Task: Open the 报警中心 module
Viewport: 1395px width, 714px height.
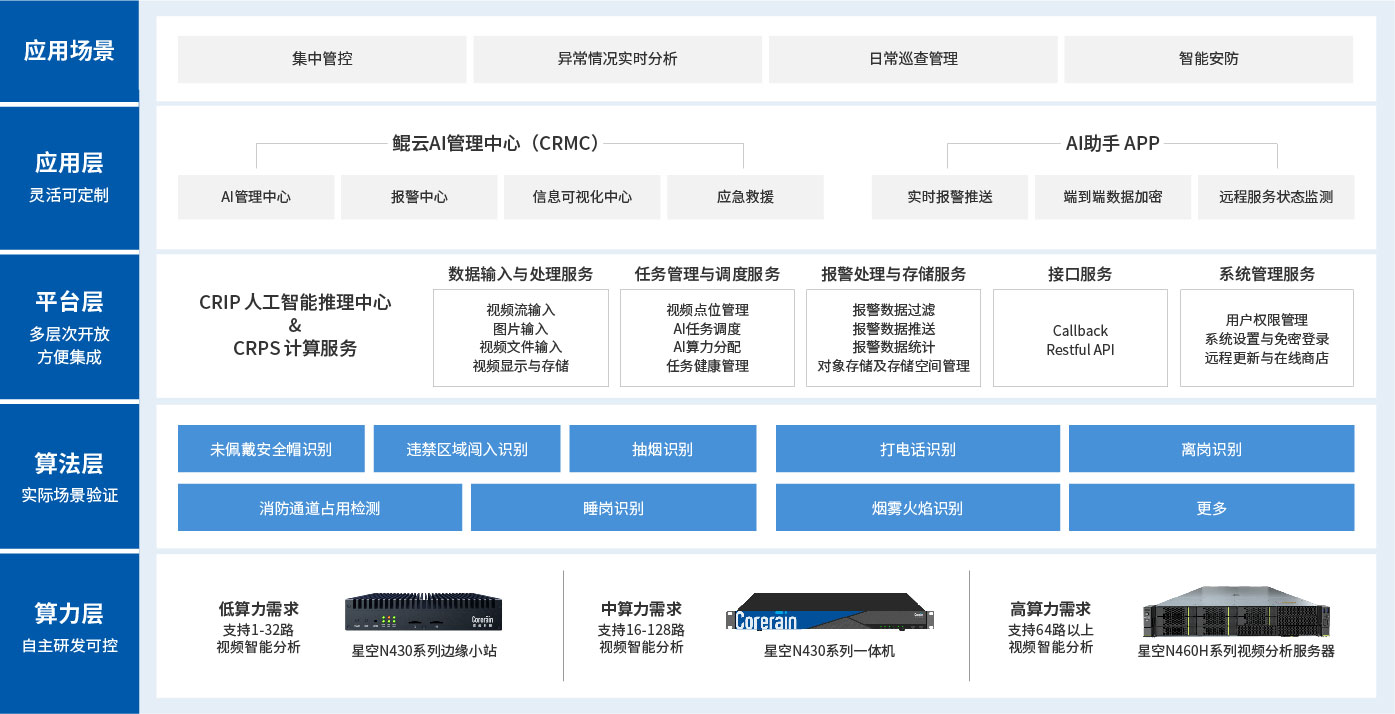Action: (x=419, y=197)
